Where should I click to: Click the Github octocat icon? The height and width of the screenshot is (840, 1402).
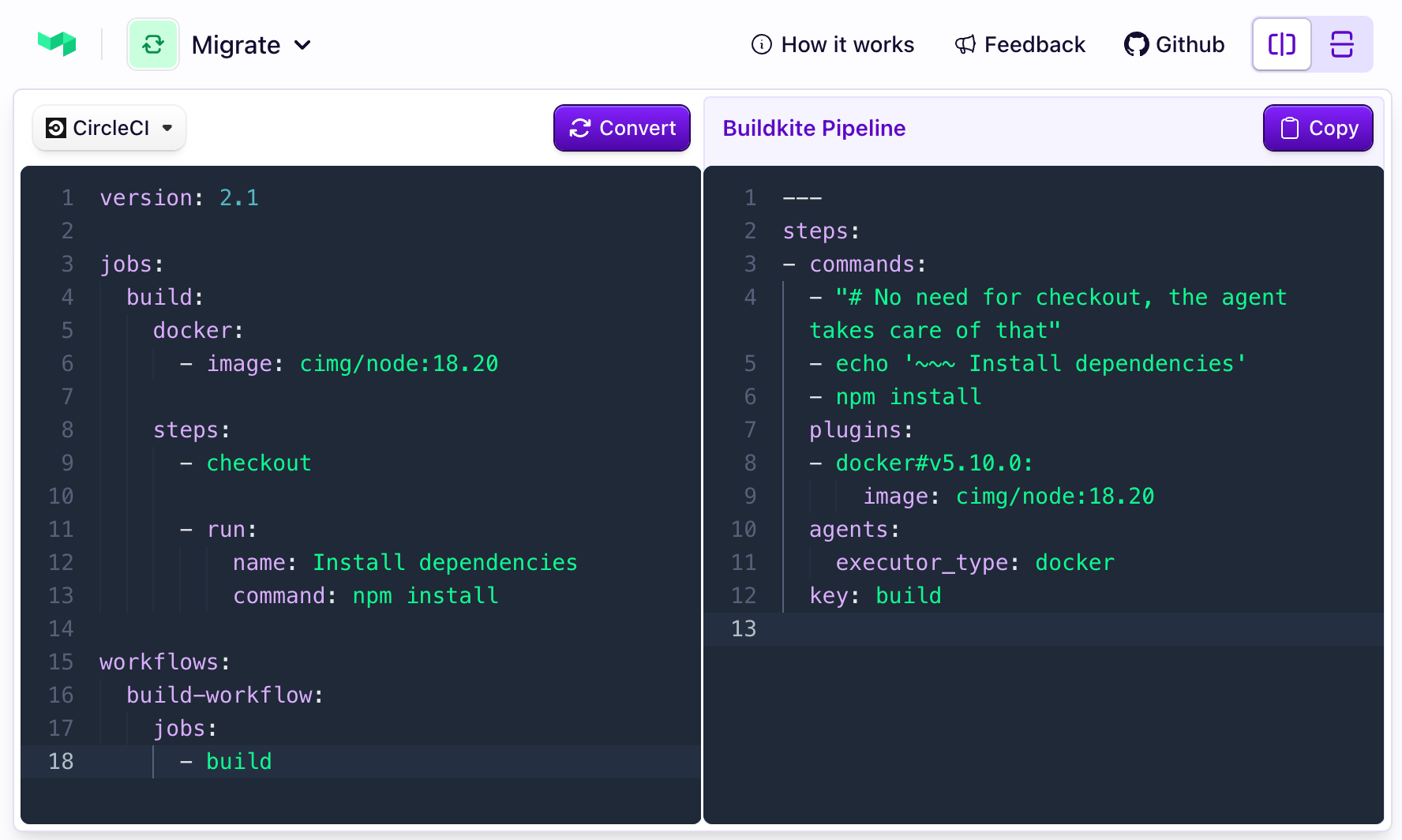pos(1137,44)
